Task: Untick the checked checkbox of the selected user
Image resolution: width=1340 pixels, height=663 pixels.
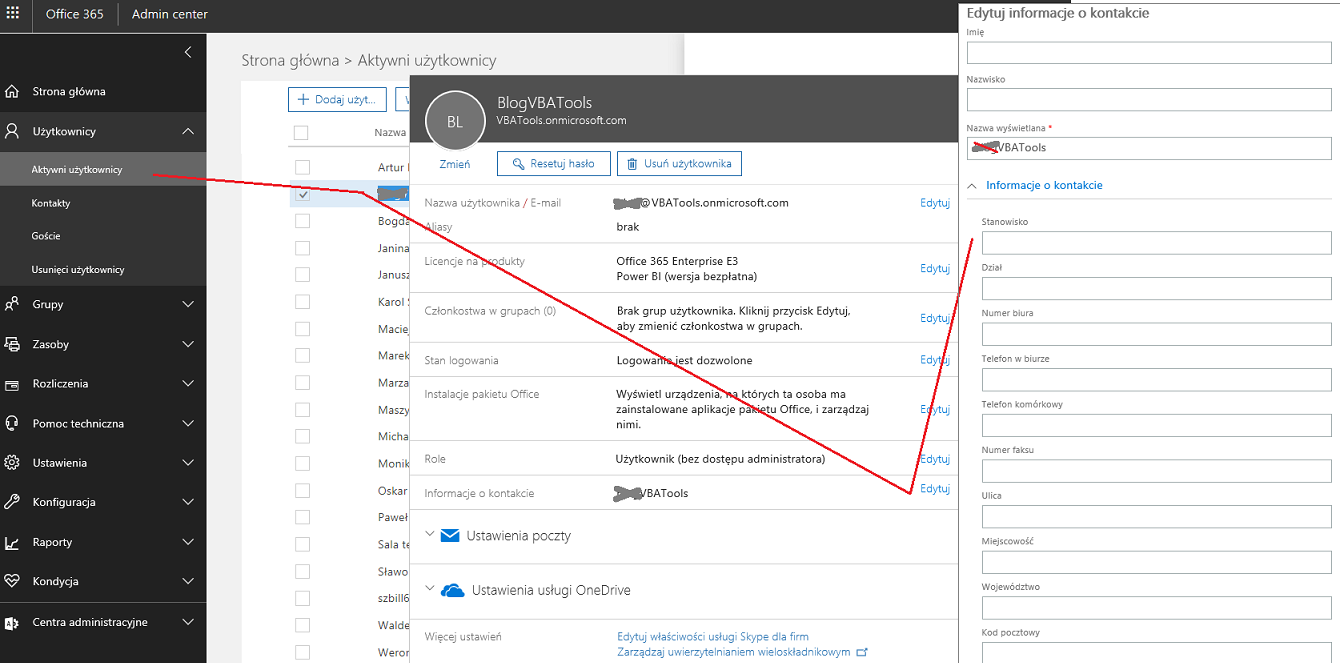Action: click(302, 195)
